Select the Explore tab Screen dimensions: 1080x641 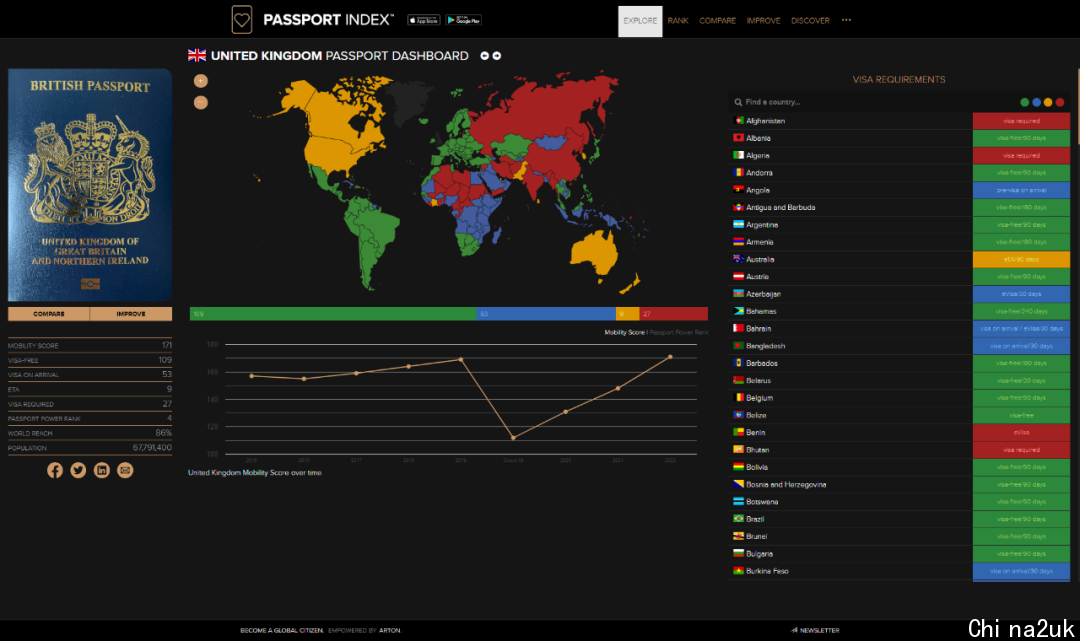click(640, 21)
